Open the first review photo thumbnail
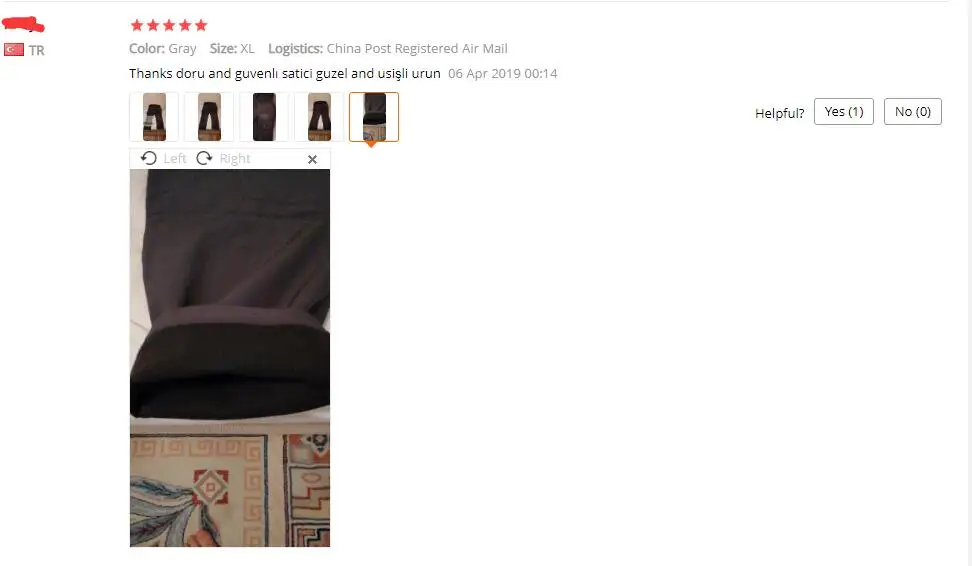Viewport: 972px width, 566px height. [x=154, y=117]
